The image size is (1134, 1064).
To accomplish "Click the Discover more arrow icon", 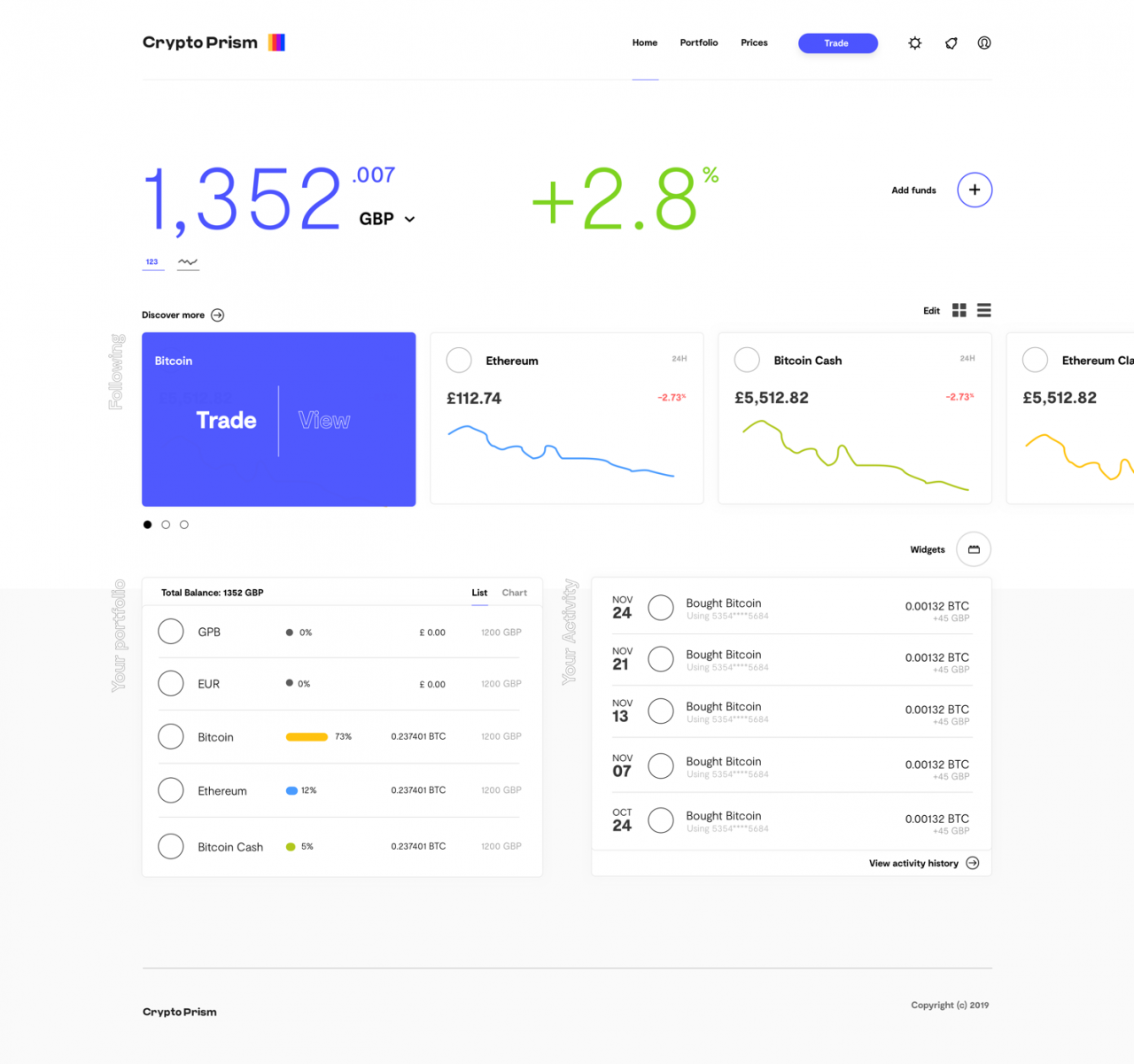I will 218,315.
